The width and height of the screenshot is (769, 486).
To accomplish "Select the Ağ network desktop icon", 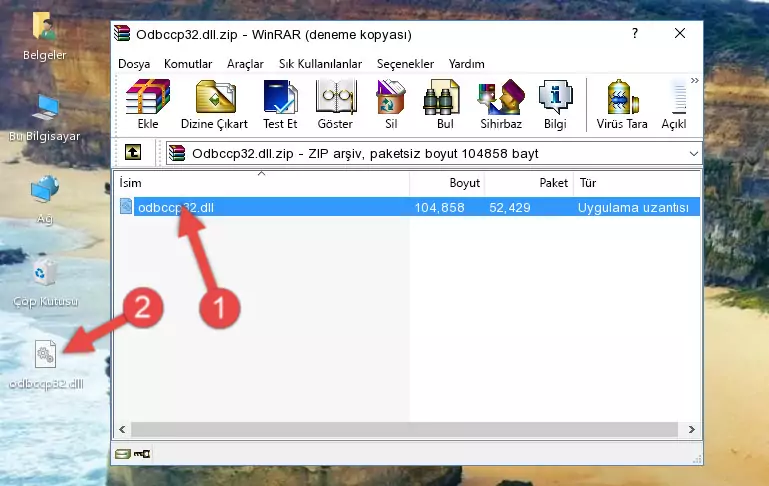I will [x=45, y=200].
